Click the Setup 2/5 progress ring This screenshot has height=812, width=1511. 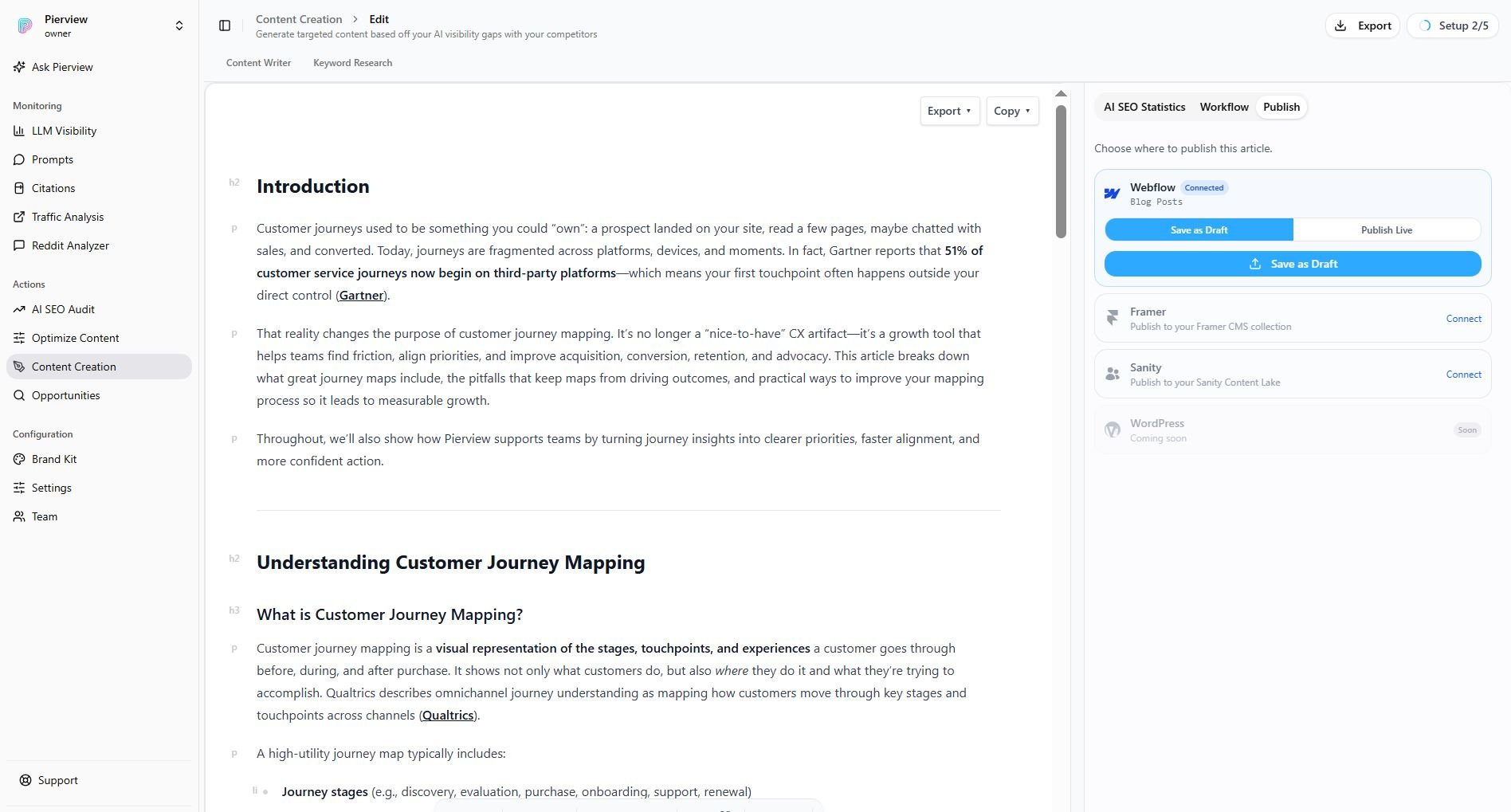pos(1426,25)
